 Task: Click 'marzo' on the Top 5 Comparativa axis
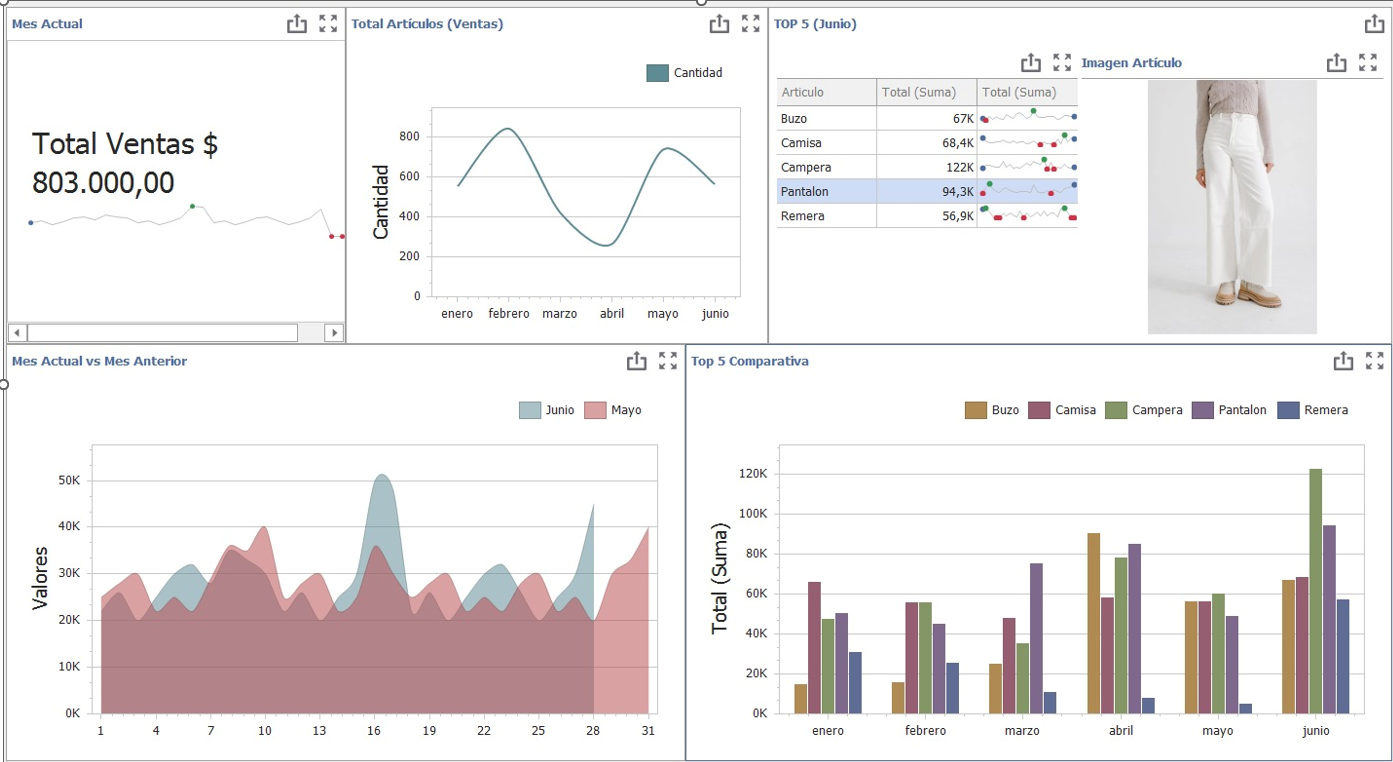(x=1022, y=731)
